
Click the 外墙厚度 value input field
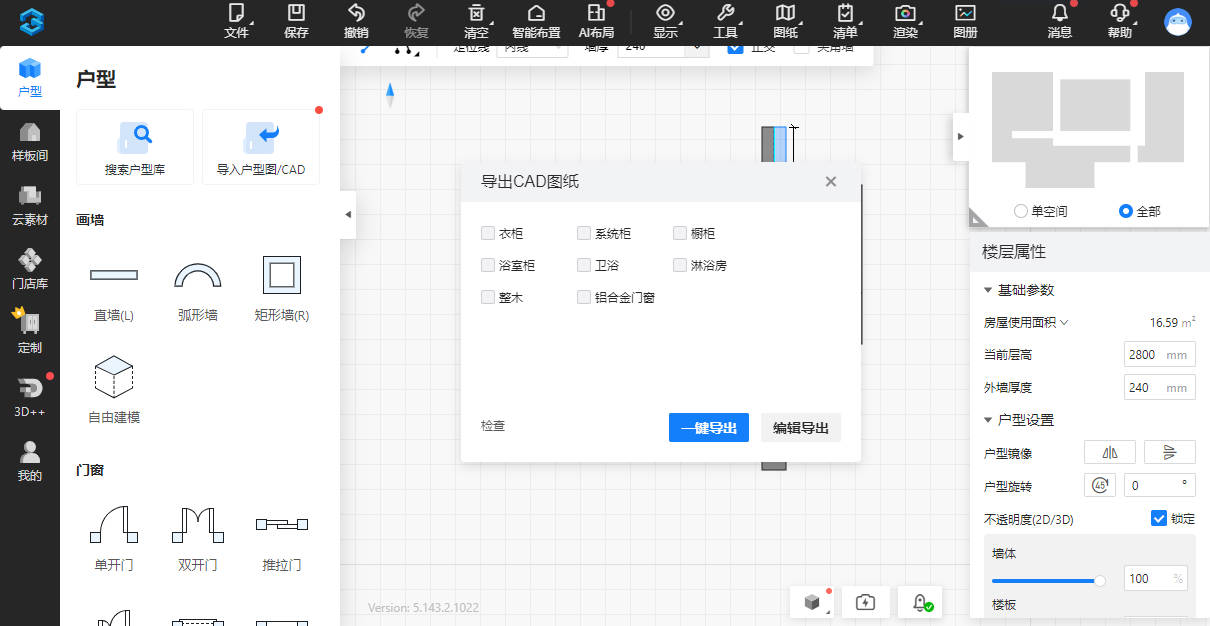coord(1159,387)
